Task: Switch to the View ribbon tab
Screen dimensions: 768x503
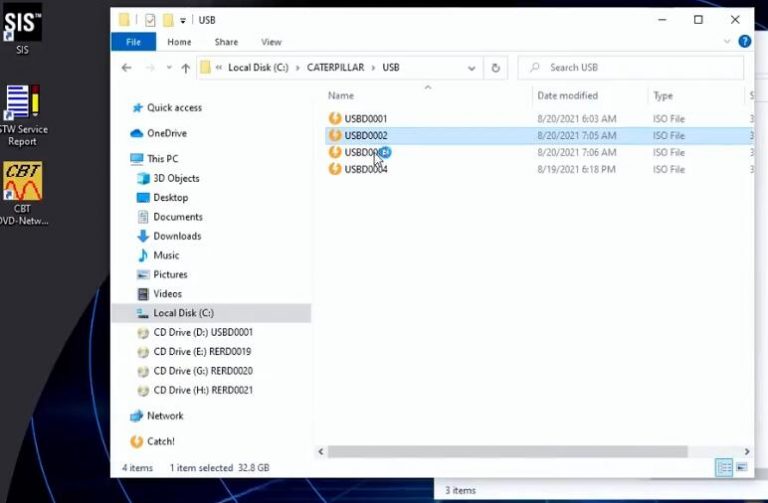Action: (x=271, y=42)
